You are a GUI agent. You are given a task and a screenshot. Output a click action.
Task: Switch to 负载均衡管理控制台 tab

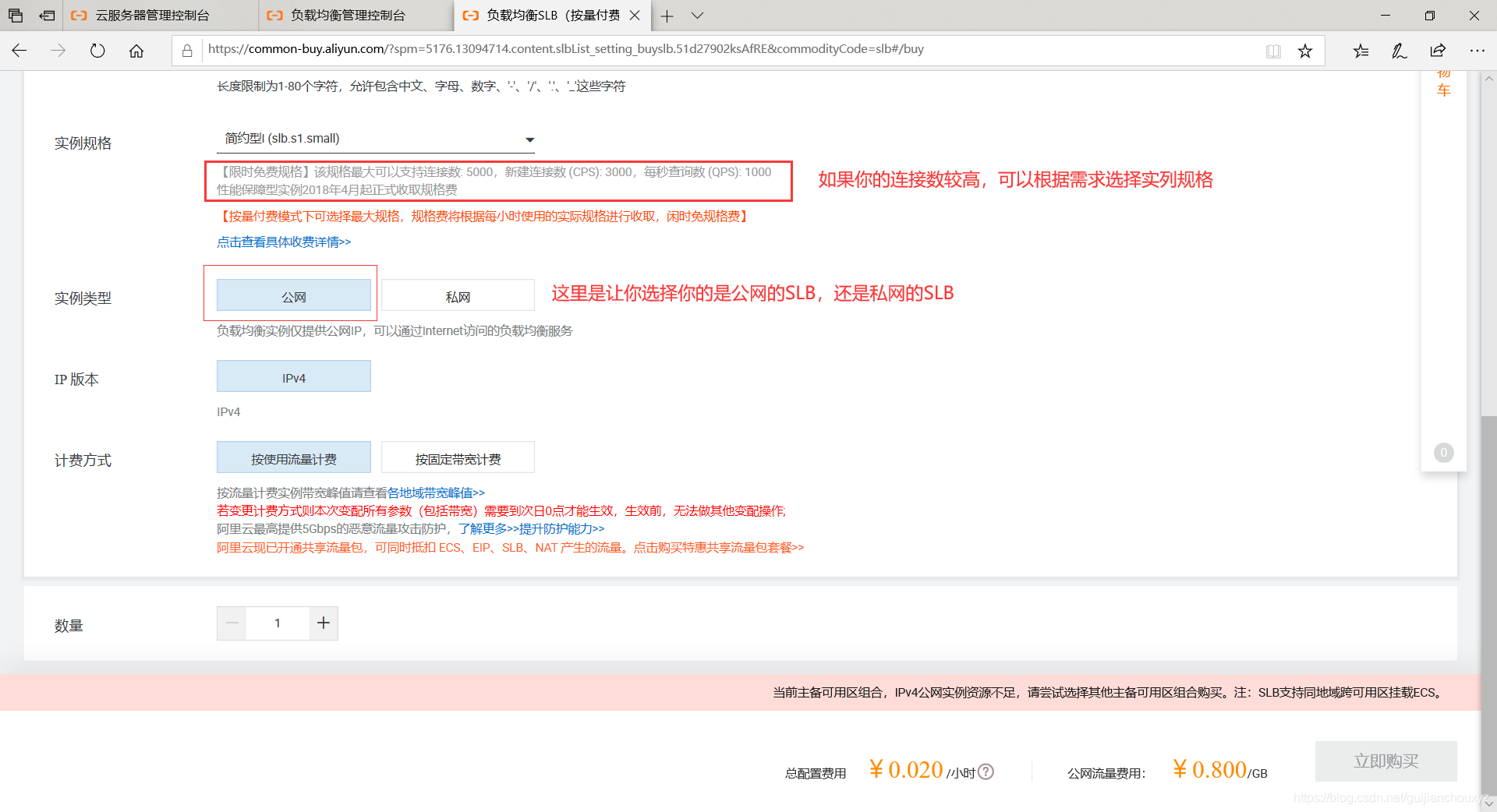356,16
